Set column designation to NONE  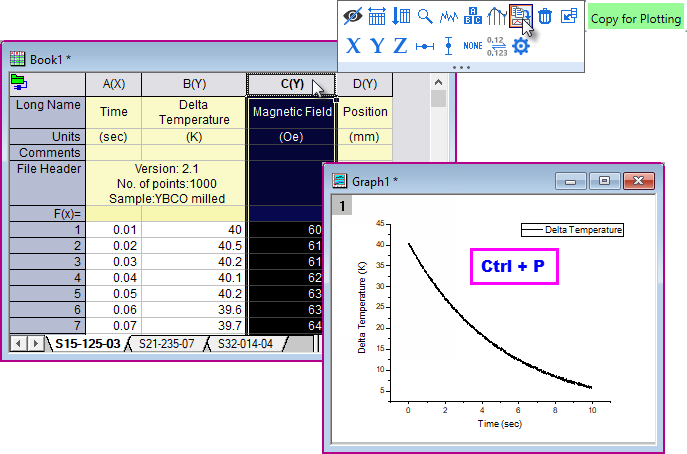click(x=473, y=46)
